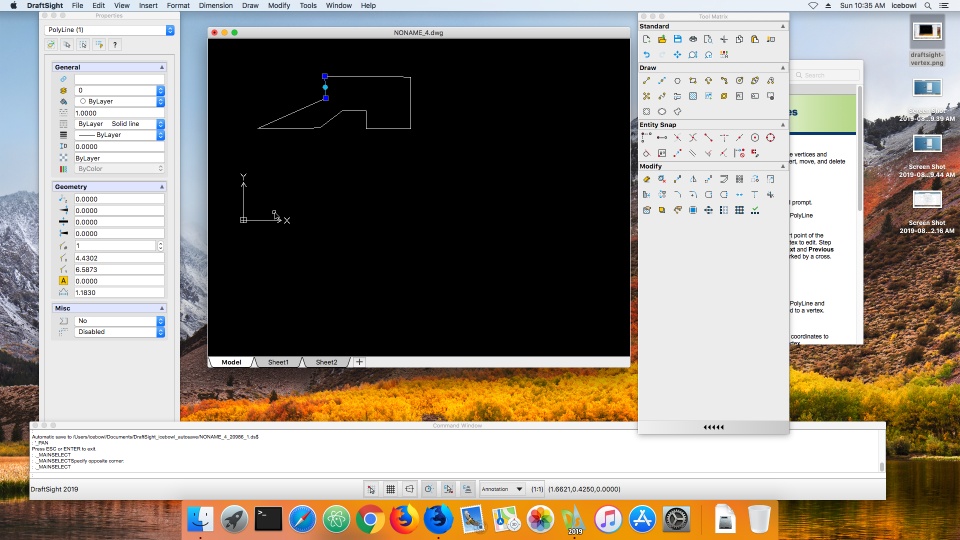Screen dimensions: 960x540
Task: Open the line color ByLayer dropdown
Action: (119, 101)
